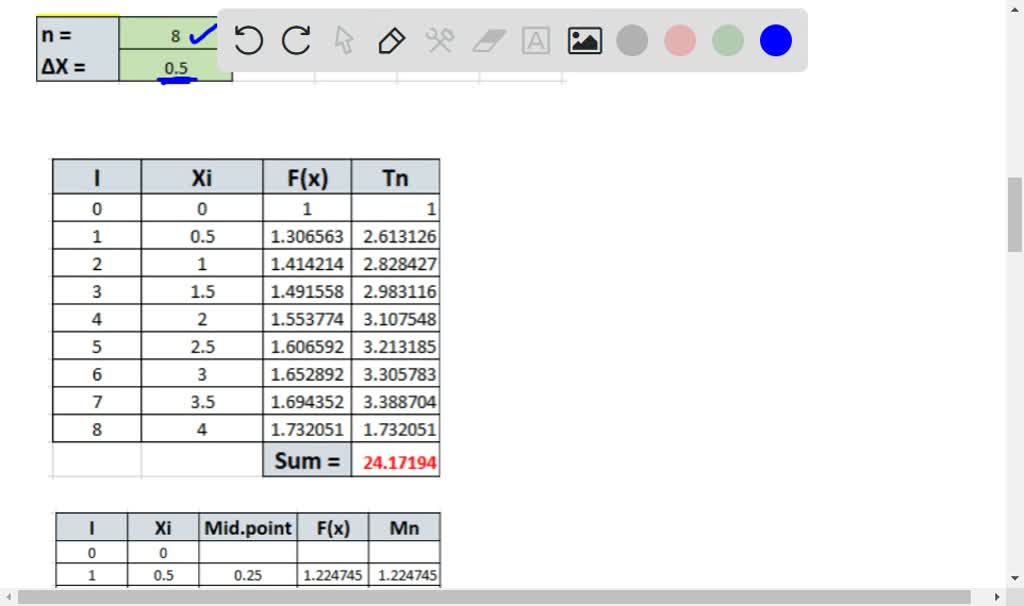
Task: Click Xi cell 3.5 in row 7
Action: pyautogui.click(x=202, y=402)
